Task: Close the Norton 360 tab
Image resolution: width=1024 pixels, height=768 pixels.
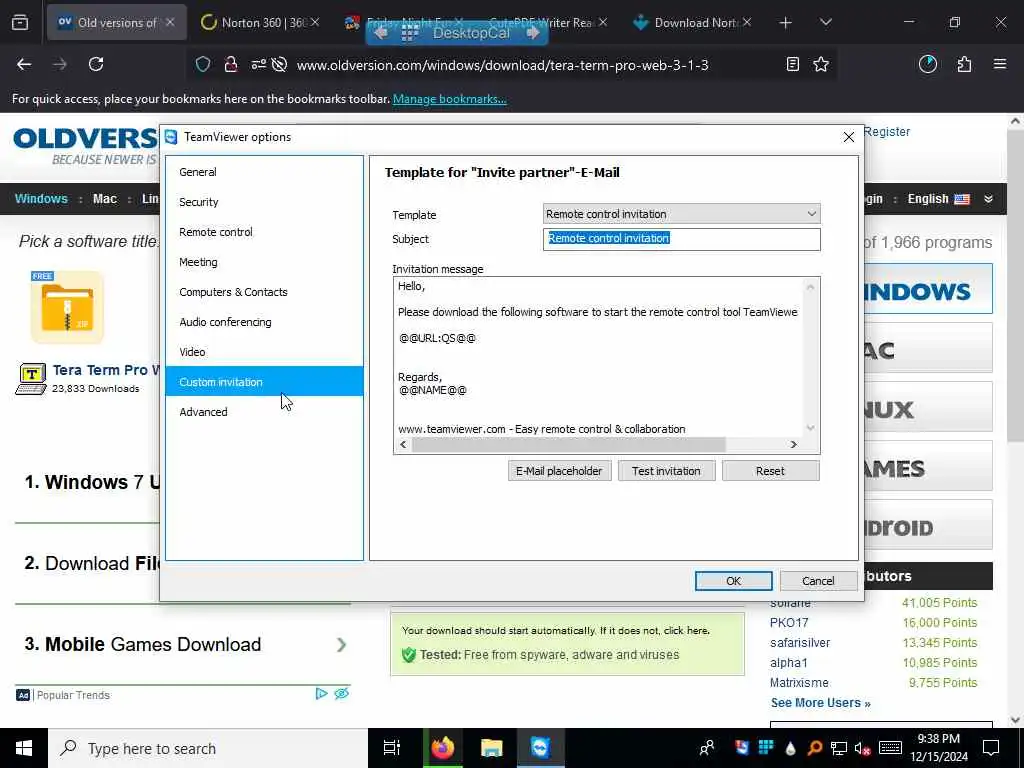Action: pyautogui.click(x=315, y=22)
